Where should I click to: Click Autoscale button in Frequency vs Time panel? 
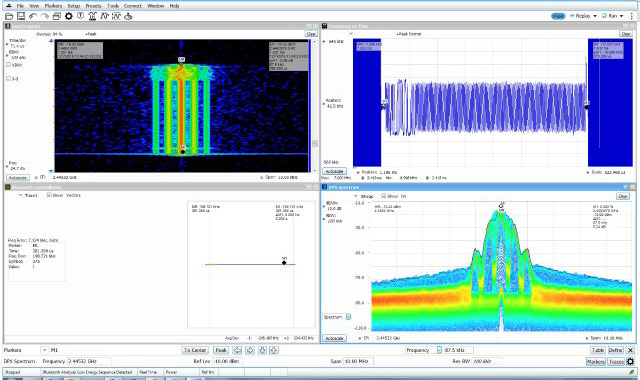tap(335, 171)
